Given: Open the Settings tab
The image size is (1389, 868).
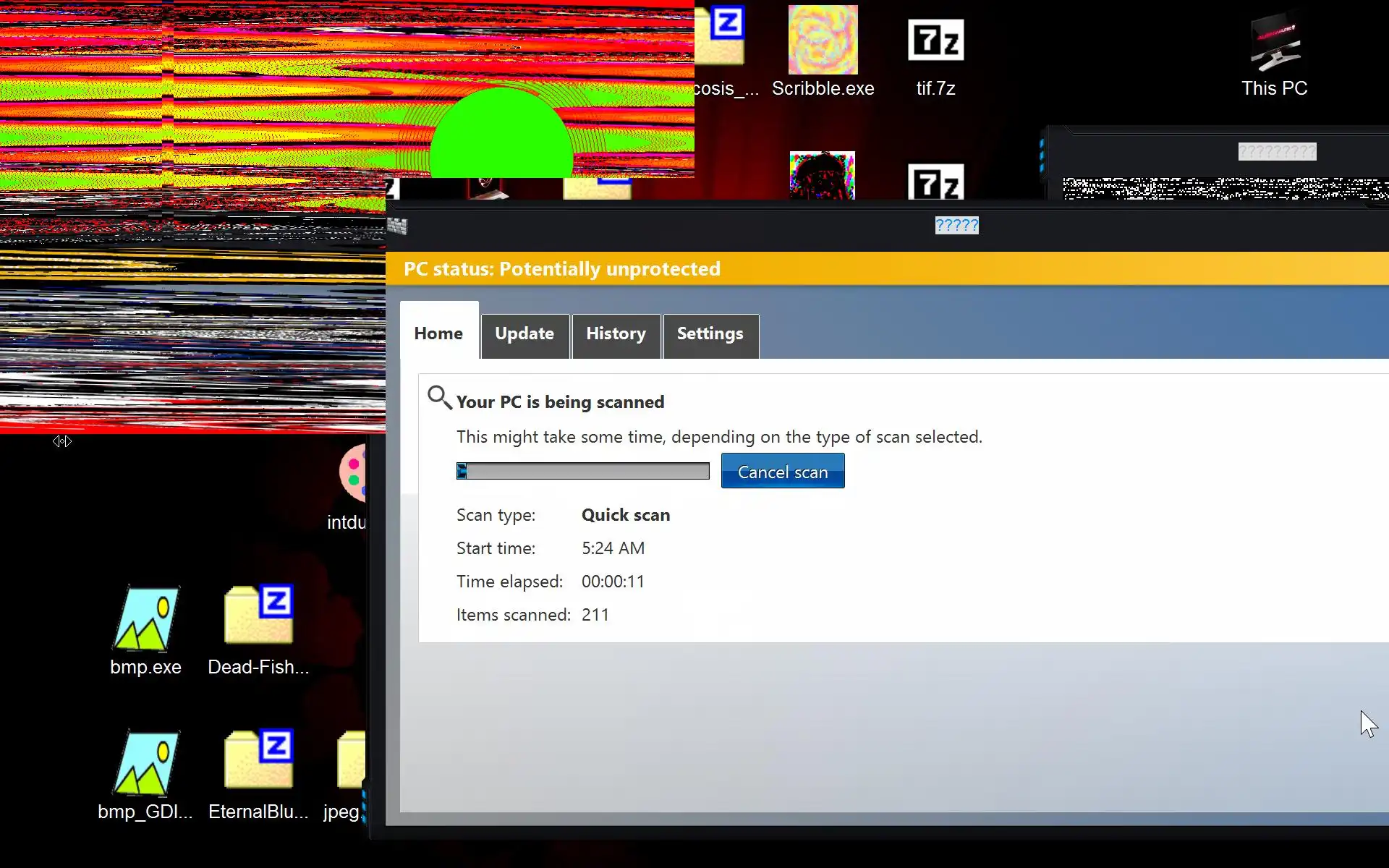Looking at the screenshot, I should tap(710, 334).
